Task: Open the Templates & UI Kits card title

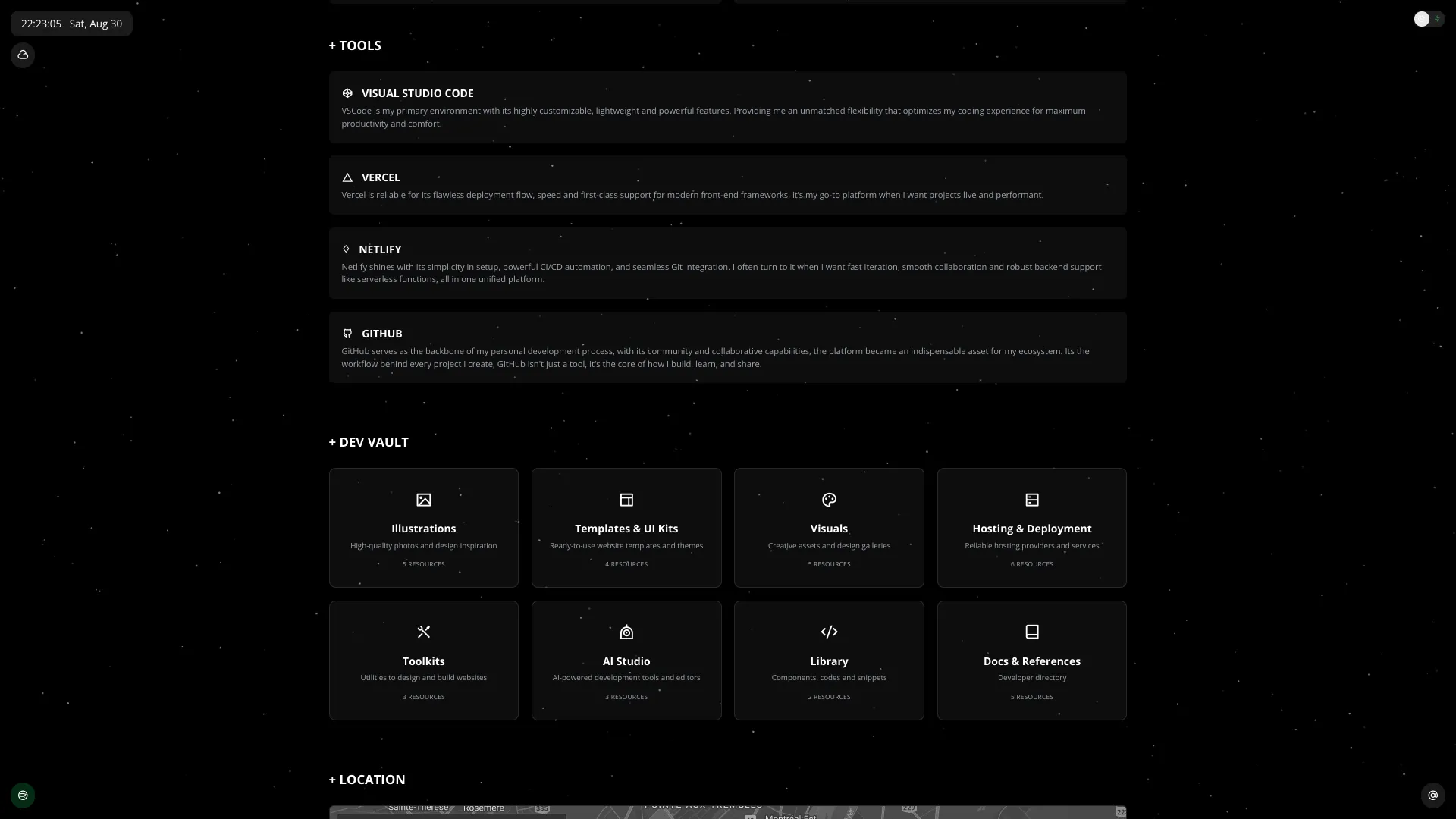Action: coord(626,529)
